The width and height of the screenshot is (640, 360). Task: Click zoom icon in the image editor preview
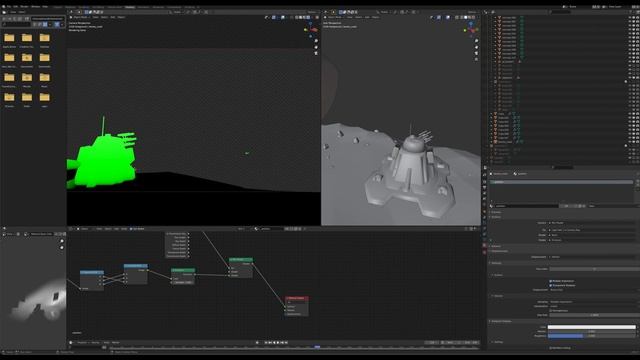(62, 242)
